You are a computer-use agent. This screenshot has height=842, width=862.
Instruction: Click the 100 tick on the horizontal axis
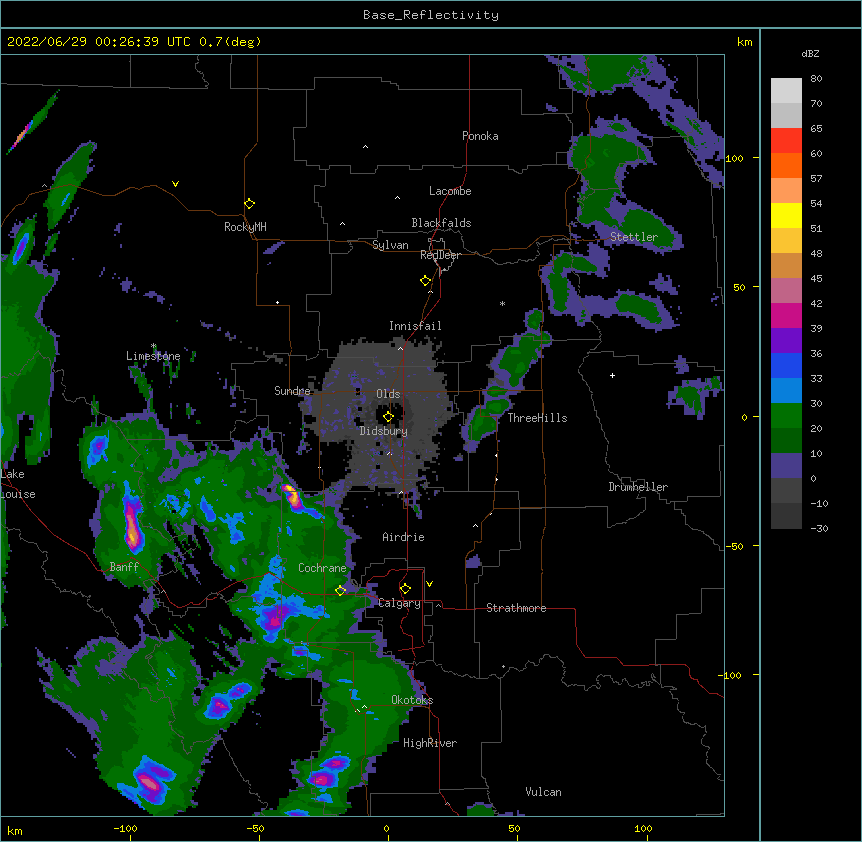coord(643,829)
